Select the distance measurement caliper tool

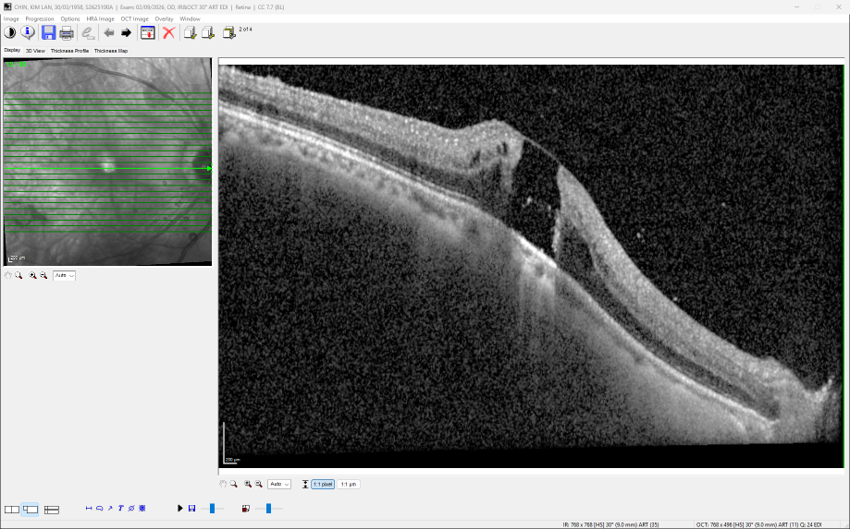(89, 508)
